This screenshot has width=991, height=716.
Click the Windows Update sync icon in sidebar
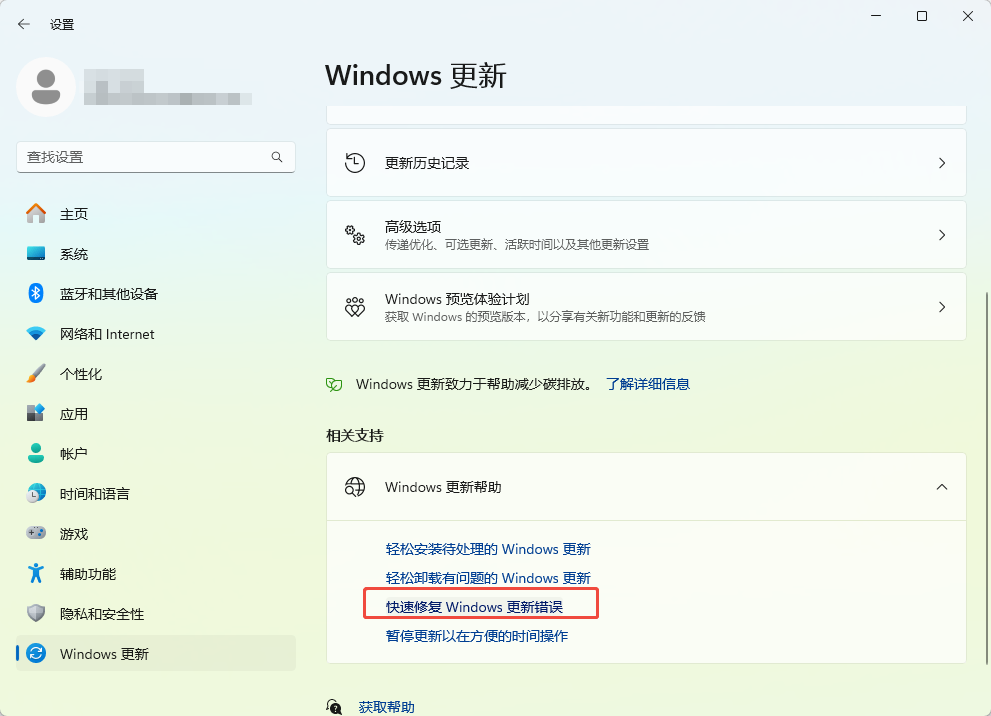36,653
